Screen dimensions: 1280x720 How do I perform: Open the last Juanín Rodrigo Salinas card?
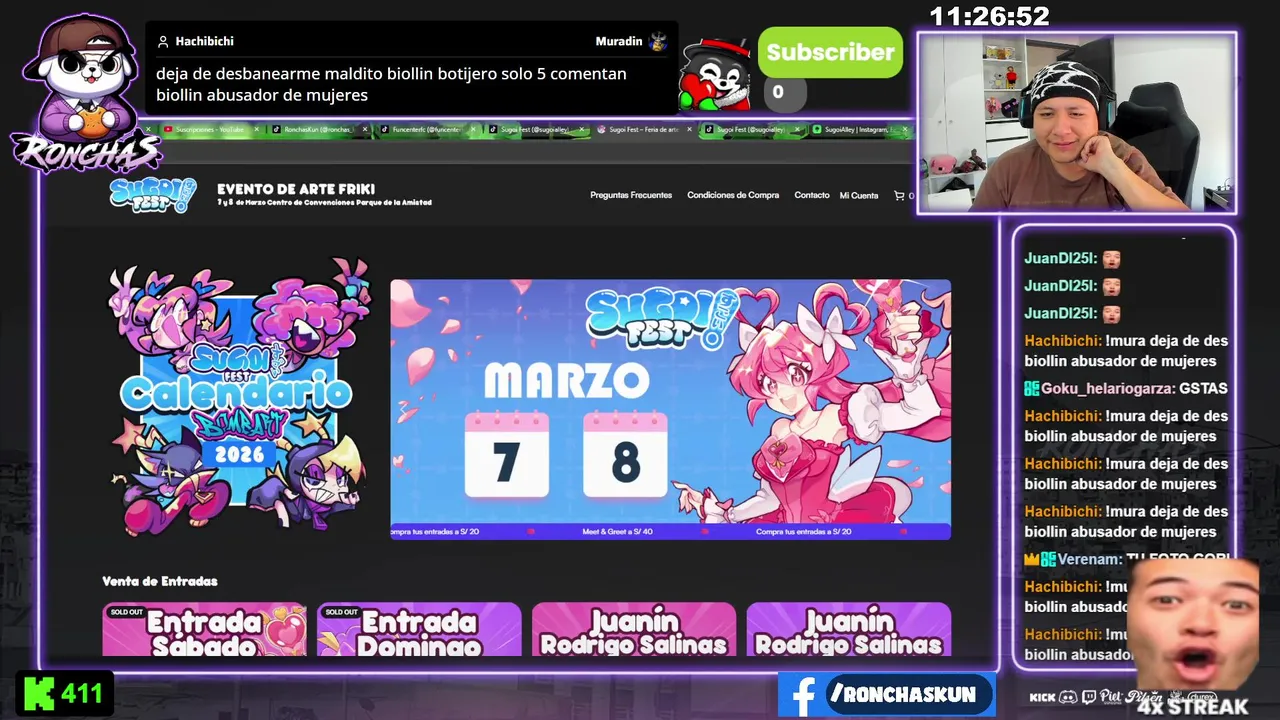tap(848, 630)
